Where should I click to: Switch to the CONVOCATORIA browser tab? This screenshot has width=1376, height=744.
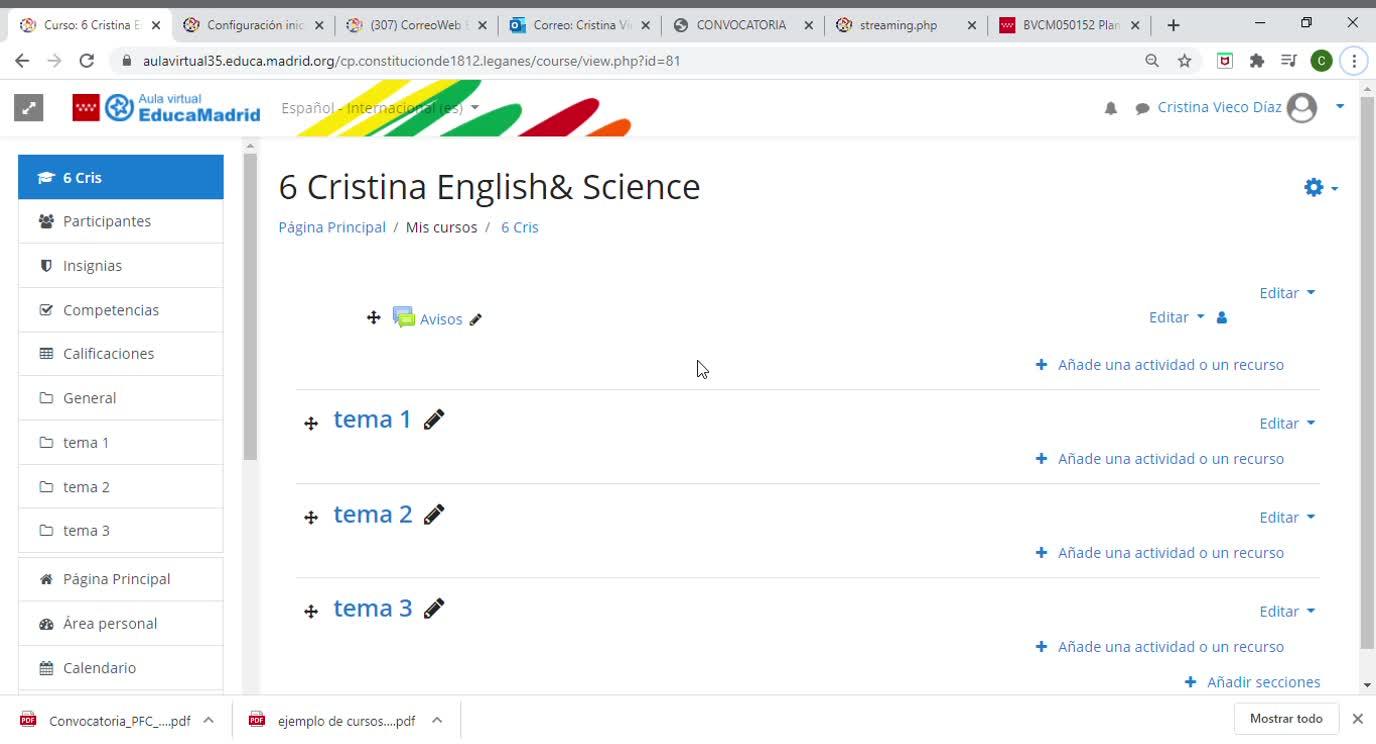click(742, 25)
